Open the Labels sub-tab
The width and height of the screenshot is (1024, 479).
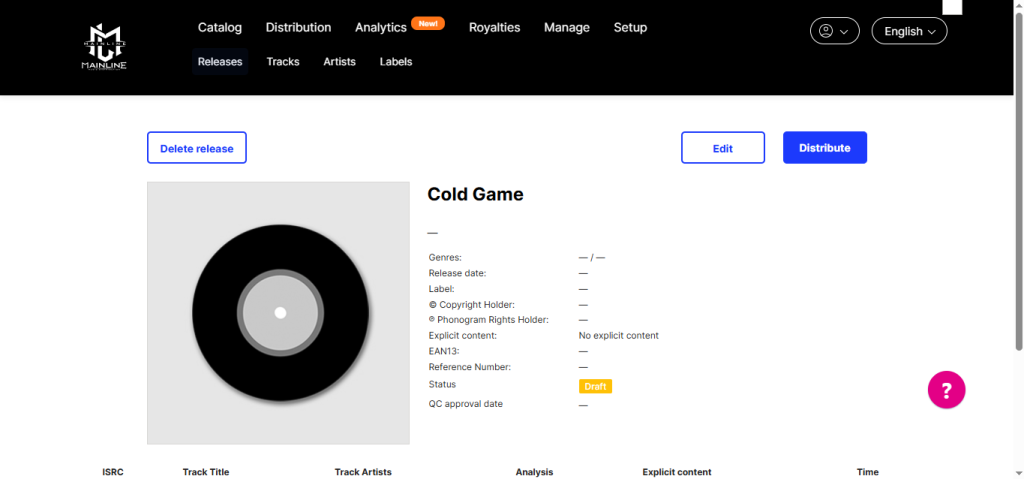(396, 61)
